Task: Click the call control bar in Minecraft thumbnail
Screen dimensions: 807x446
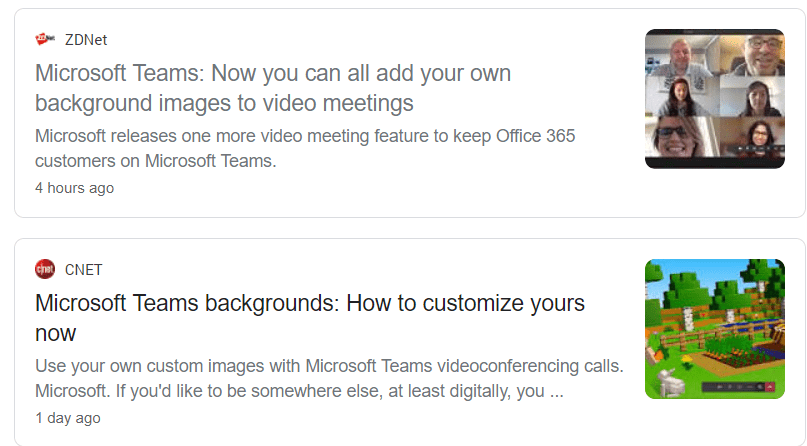Action: pyautogui.click(x=738, y=387)
